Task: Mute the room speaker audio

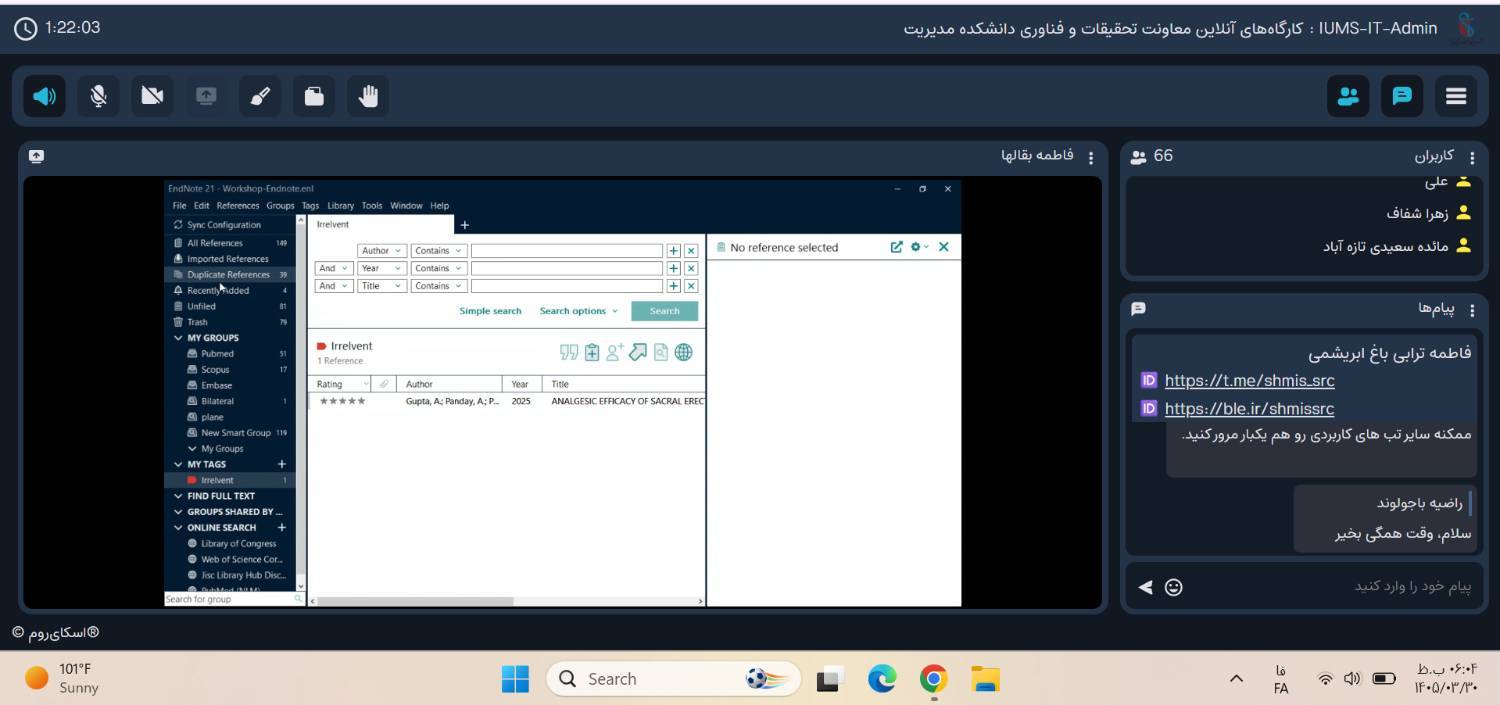Action: point(44,96)
